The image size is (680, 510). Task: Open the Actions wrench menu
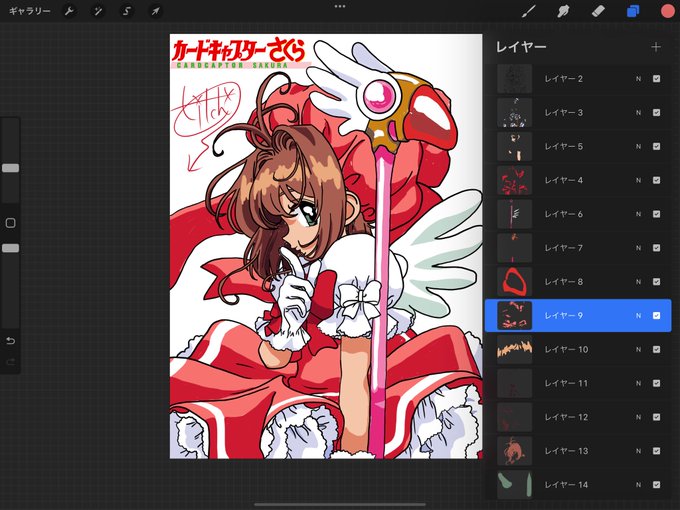(x=69, y=11)
